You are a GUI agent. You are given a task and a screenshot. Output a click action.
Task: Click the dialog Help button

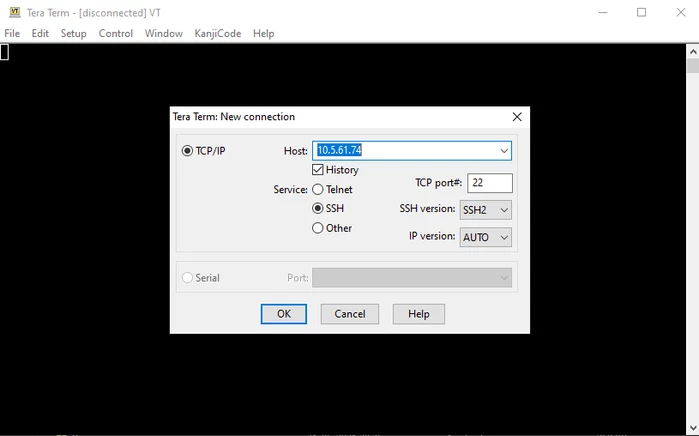pyautogui.click(x=419, y=314)
